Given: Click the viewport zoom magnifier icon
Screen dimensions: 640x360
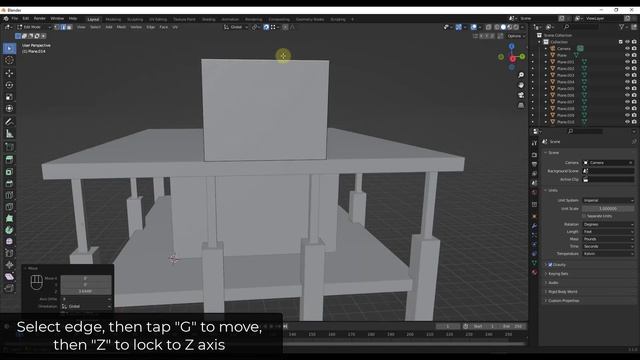Looking at the screenshot, I should point(521,75).
